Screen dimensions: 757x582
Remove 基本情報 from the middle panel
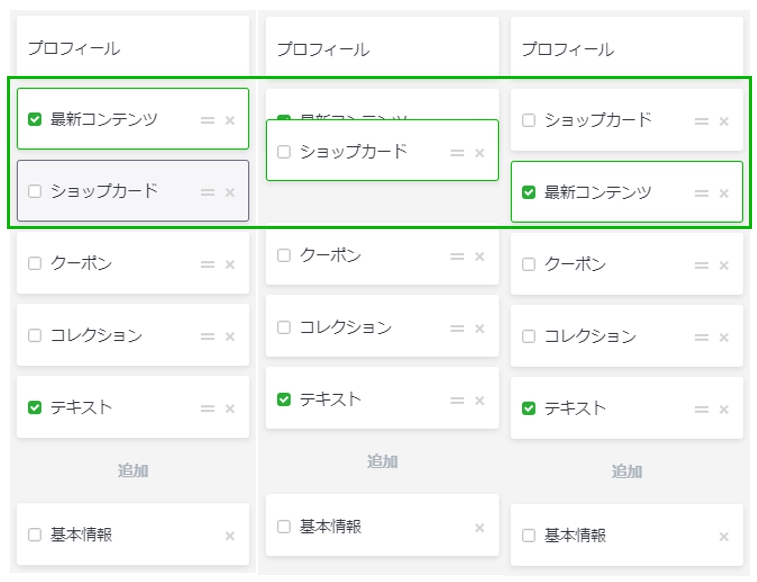click(479, 527)
